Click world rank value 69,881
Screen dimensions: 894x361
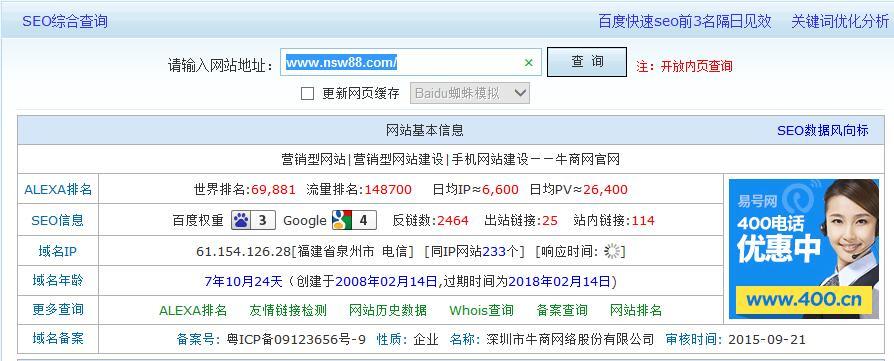pos(273,190)
